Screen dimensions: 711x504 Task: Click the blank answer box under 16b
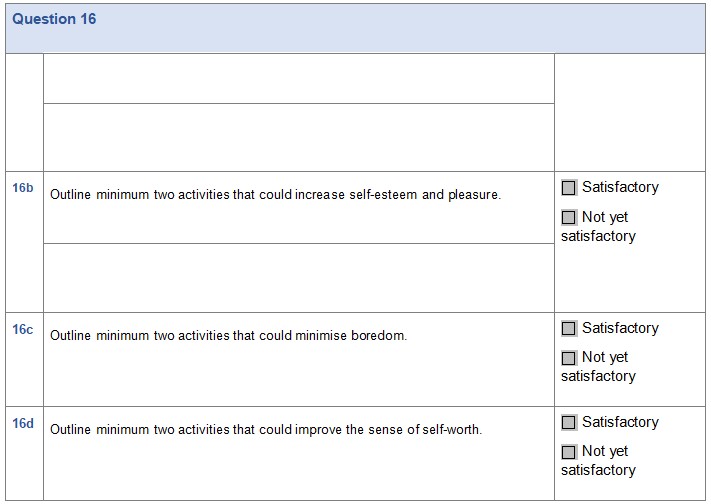pyautogui.click(x=298, y=277)
